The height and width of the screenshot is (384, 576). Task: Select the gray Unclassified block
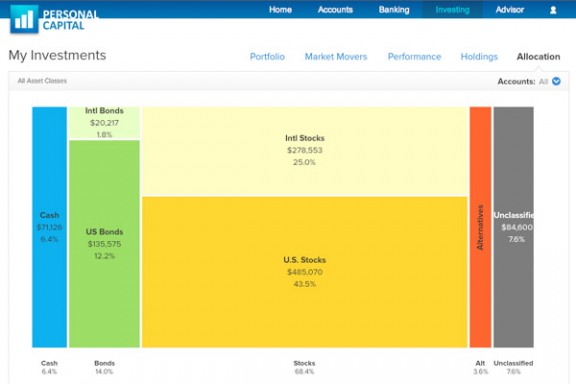(x=513, y=227)
